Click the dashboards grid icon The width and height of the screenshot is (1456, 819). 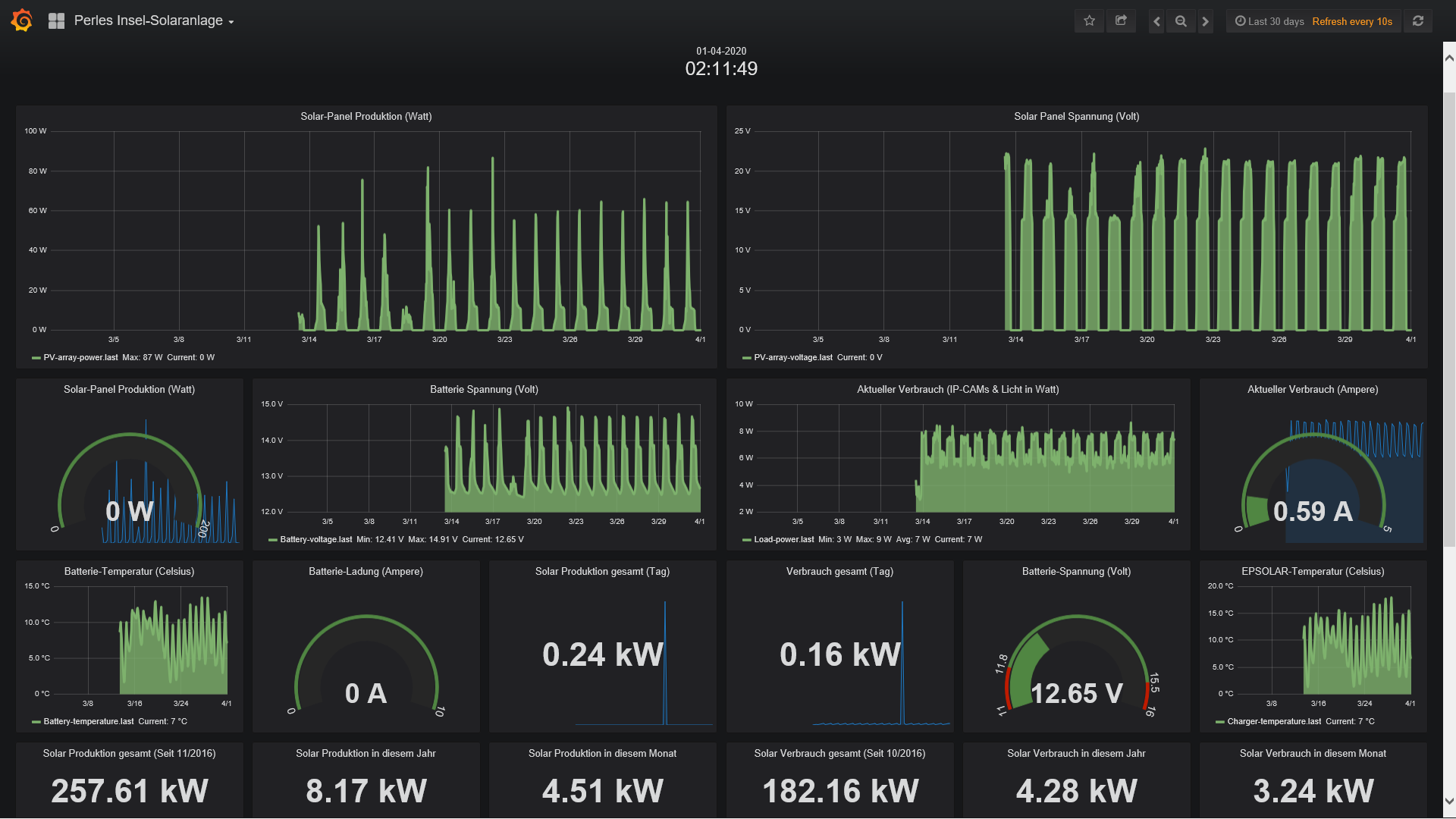[x=56, y=21]
